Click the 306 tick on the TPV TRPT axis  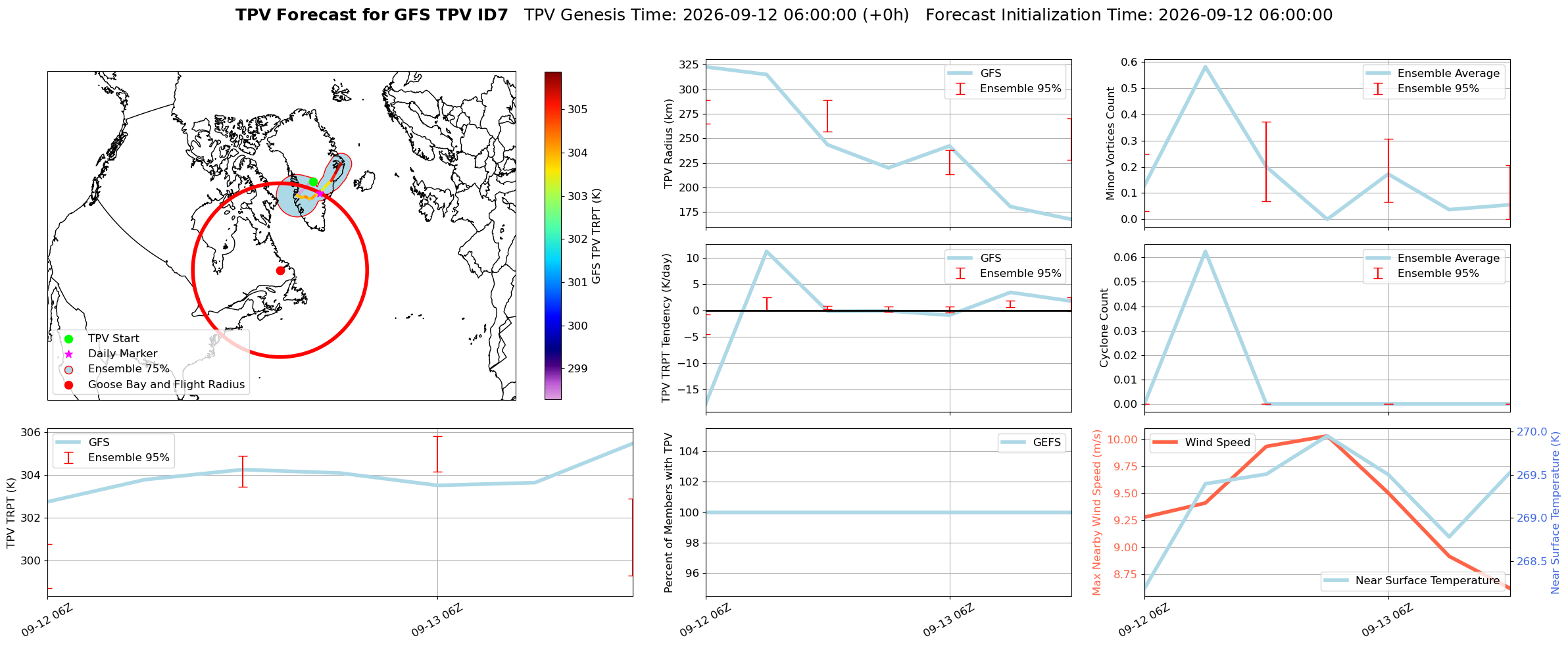[x=30, y=433]
